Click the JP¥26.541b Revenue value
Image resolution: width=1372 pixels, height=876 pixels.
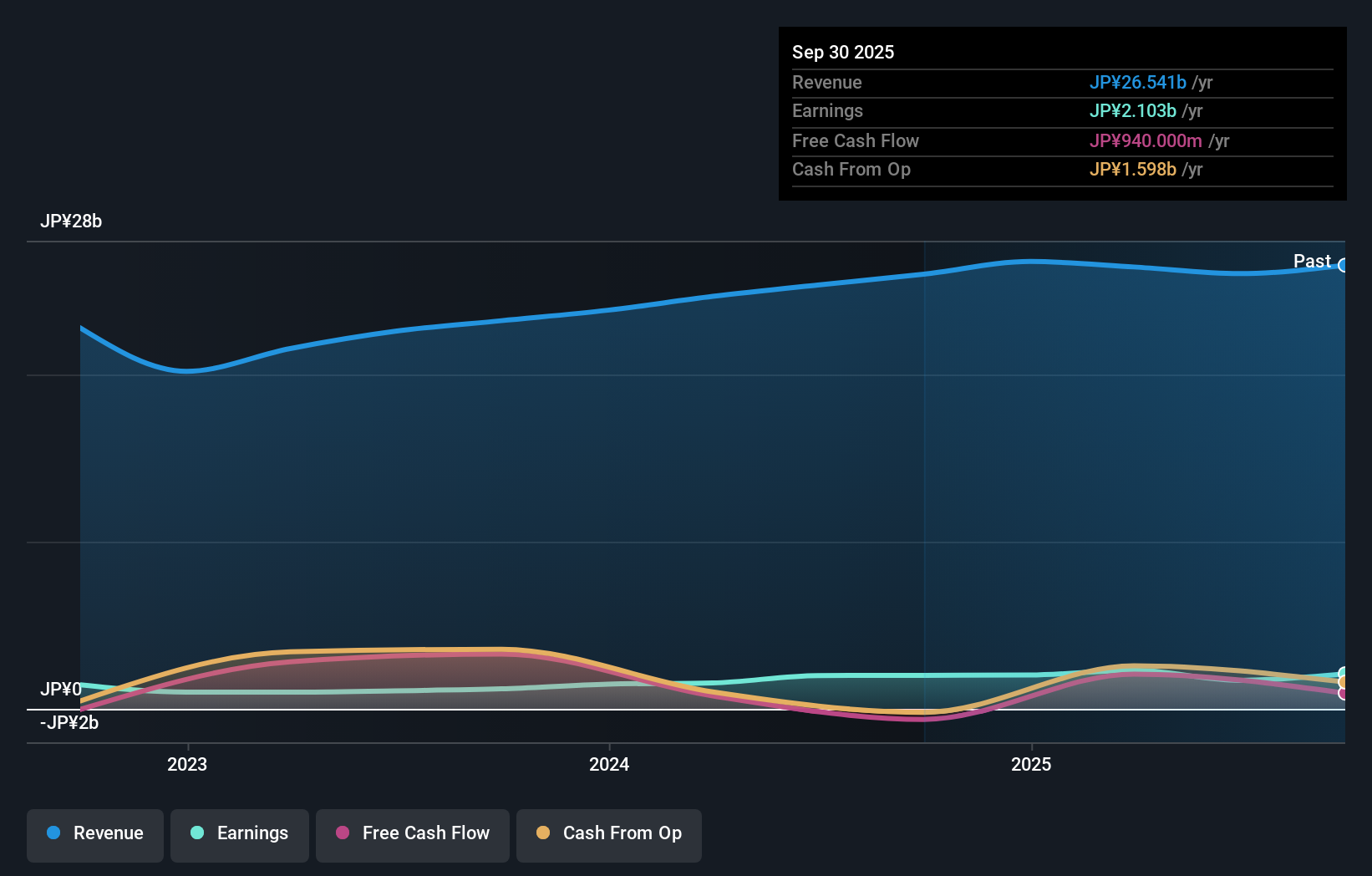1138,82
